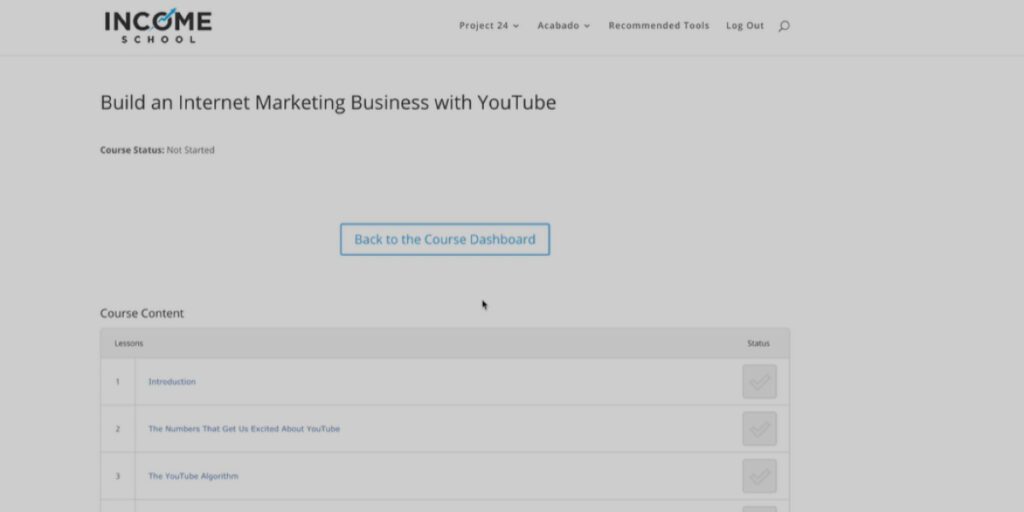Open The Numbers That Get Us Excited lesson
Viewport: 1024px width, 512px height.
(x=244, y=429)
